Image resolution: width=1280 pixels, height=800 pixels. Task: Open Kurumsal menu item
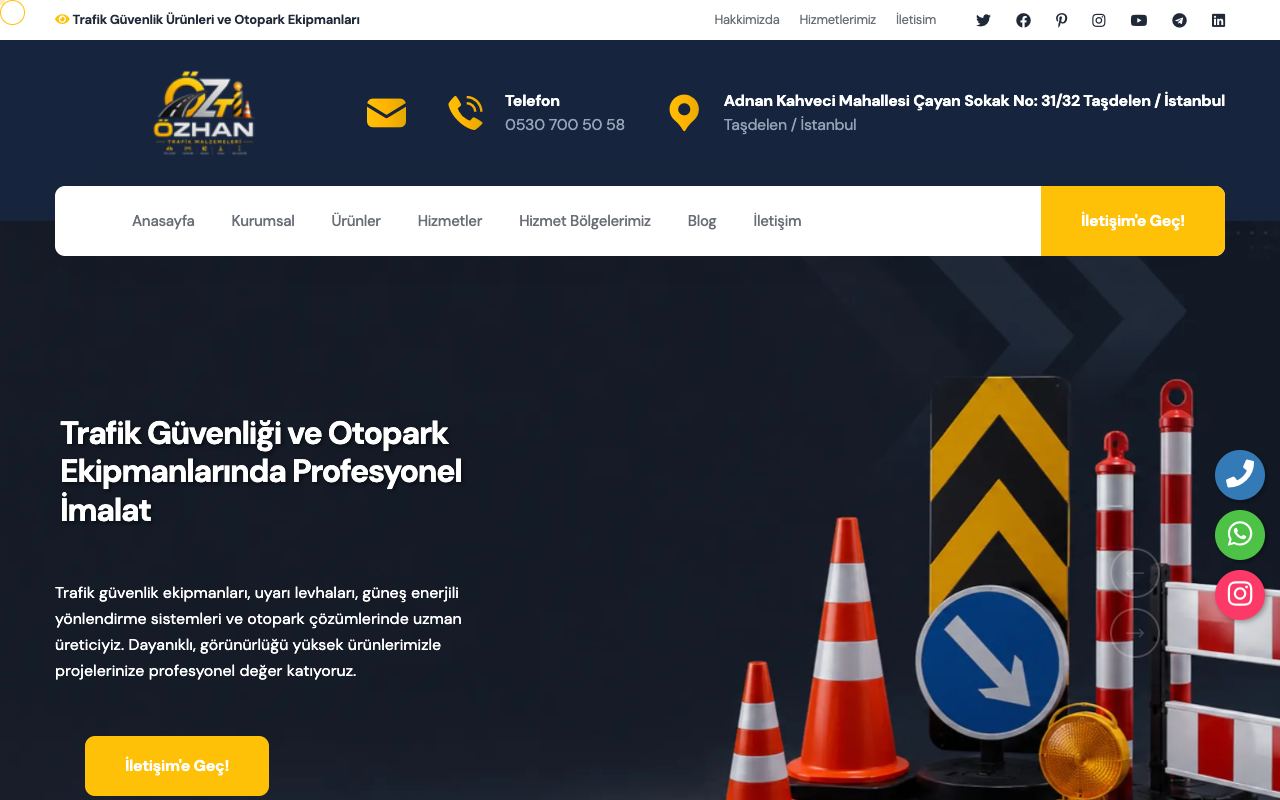(263, 221)
